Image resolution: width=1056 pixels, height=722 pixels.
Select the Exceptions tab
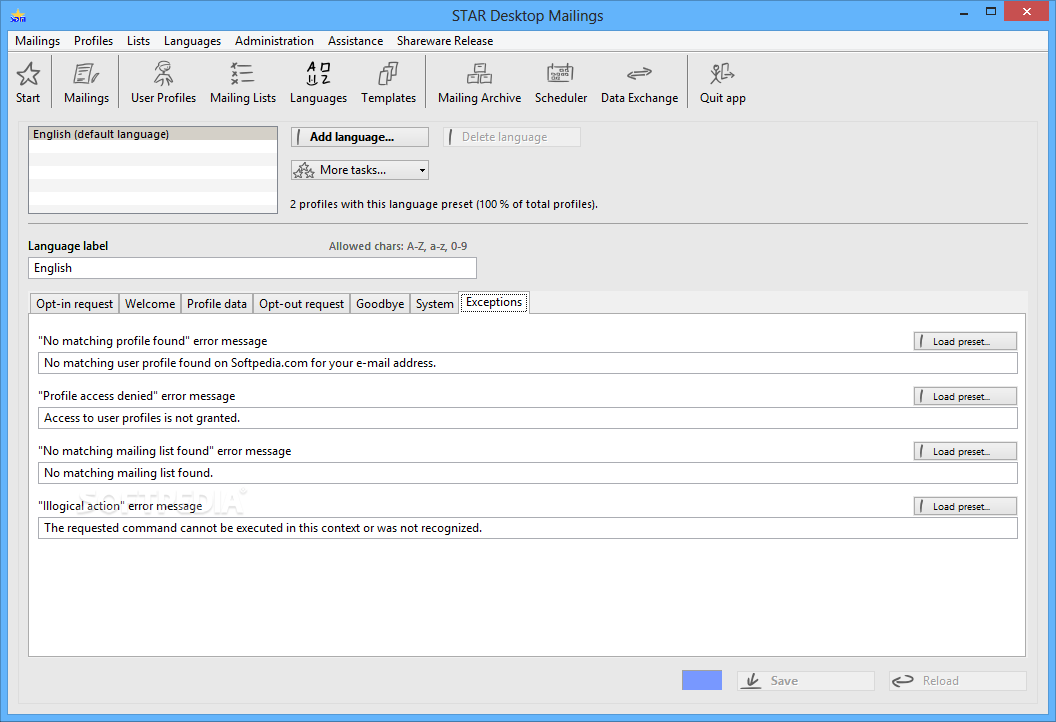(494, 302)
